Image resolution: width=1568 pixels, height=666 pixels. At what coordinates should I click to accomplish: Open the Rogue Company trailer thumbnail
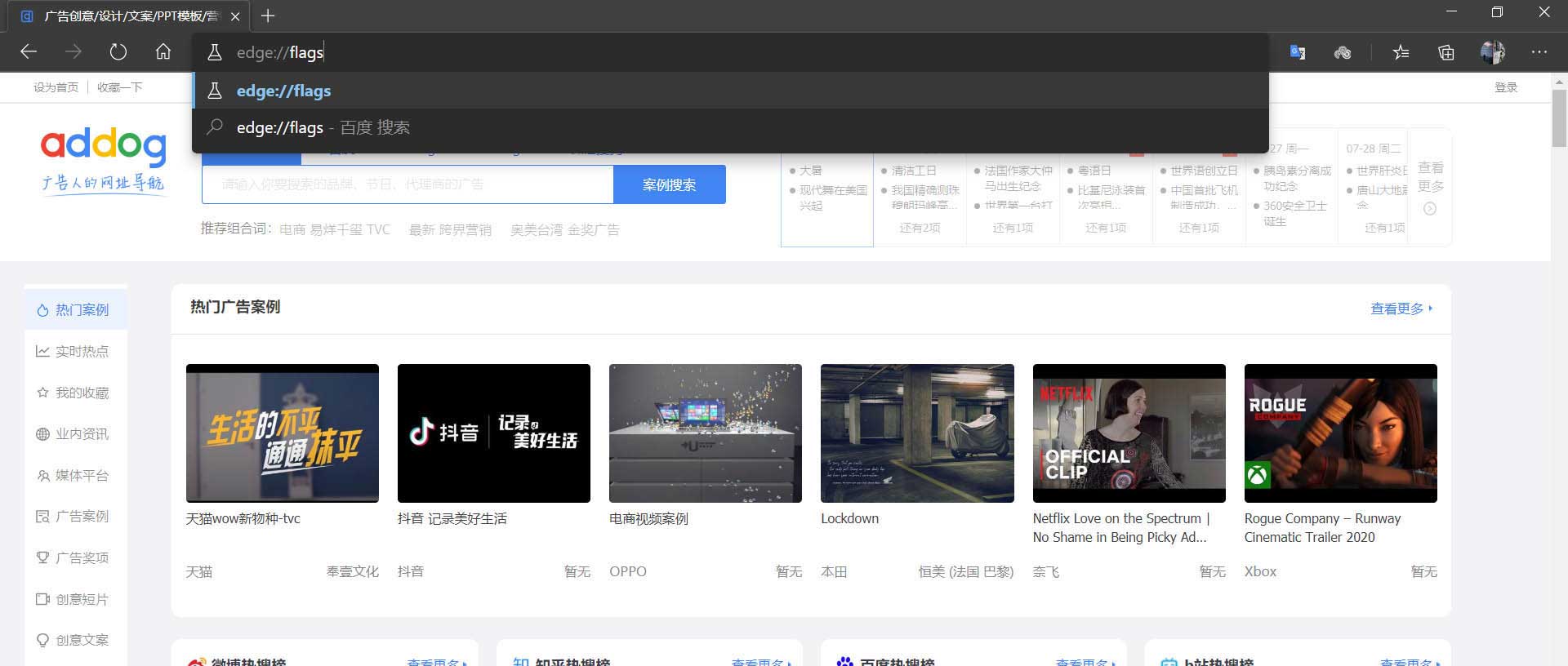tap(1341, 433)
